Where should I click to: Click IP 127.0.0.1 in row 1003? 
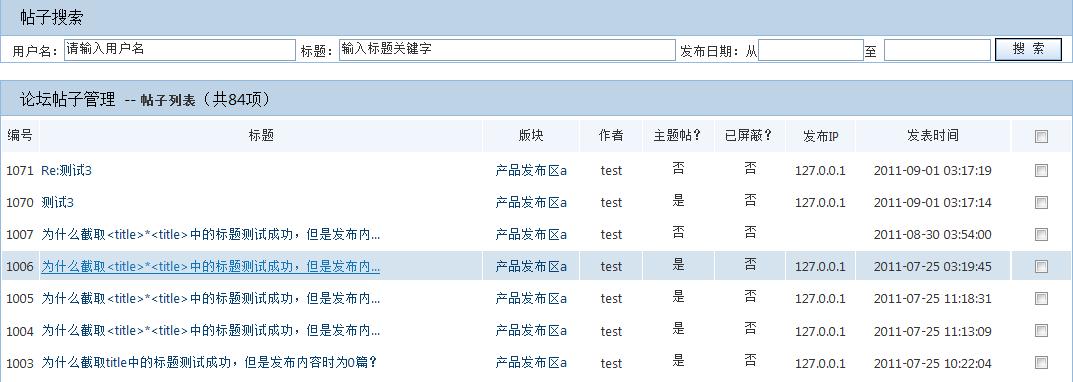click(820, 364)
